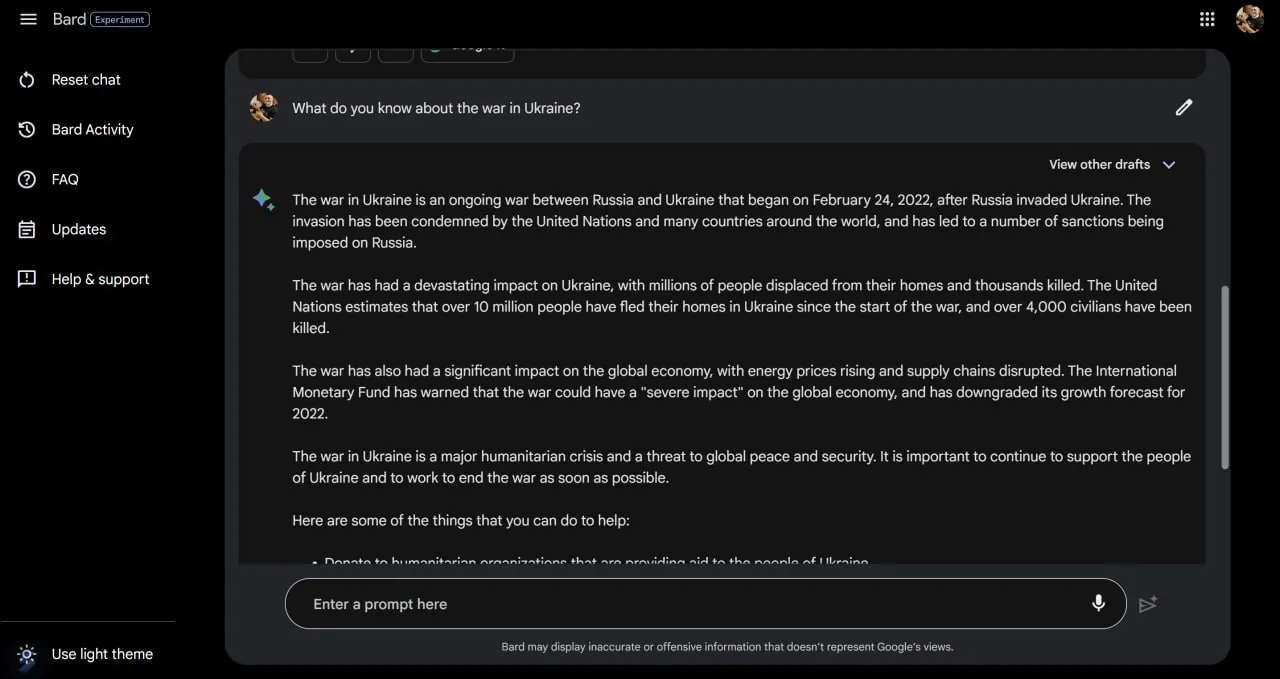
Task: Toggle Use light theme
Action: pos(85,654)
